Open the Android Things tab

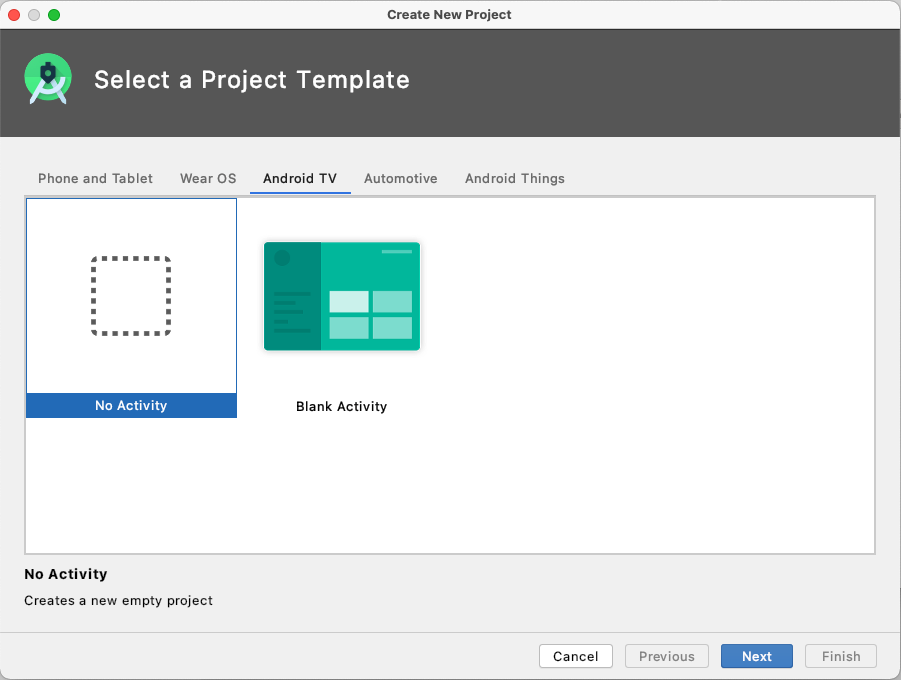click(515, 178)
